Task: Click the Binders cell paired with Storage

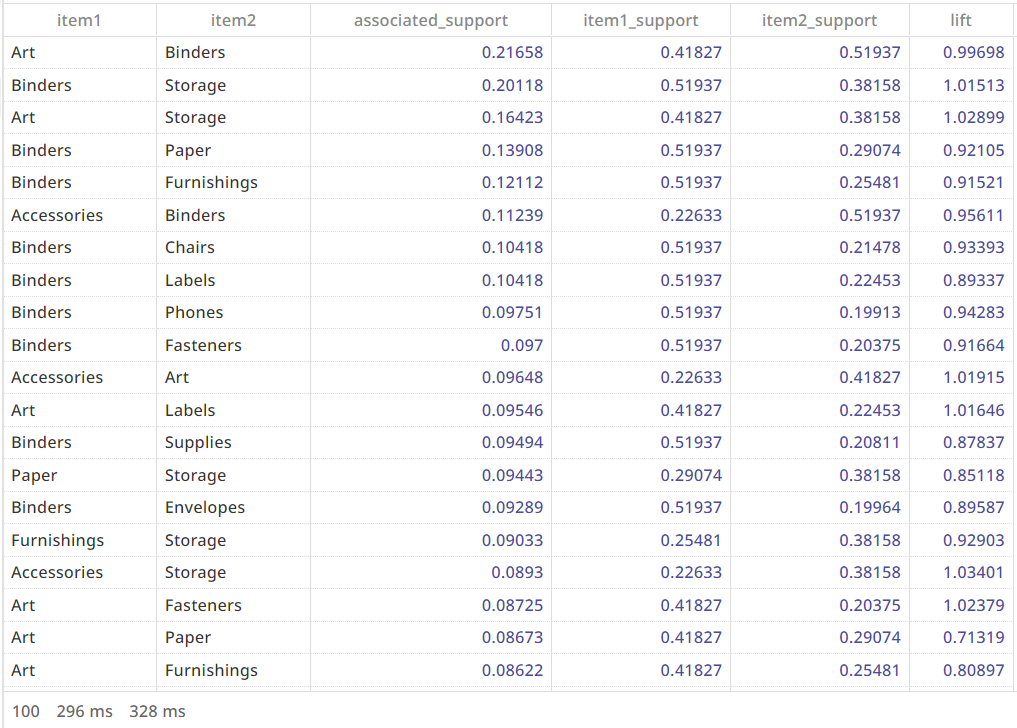Action: click(x=42, y=85)
